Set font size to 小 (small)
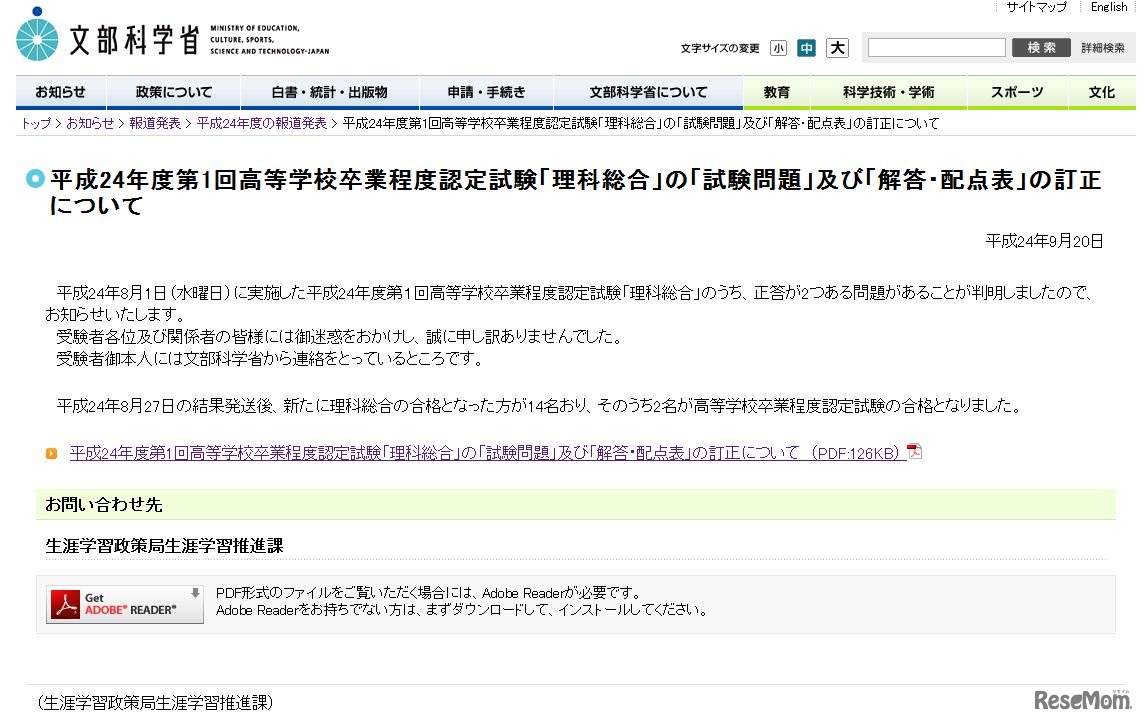This screenshot has height=723, width=1145. 779,47
